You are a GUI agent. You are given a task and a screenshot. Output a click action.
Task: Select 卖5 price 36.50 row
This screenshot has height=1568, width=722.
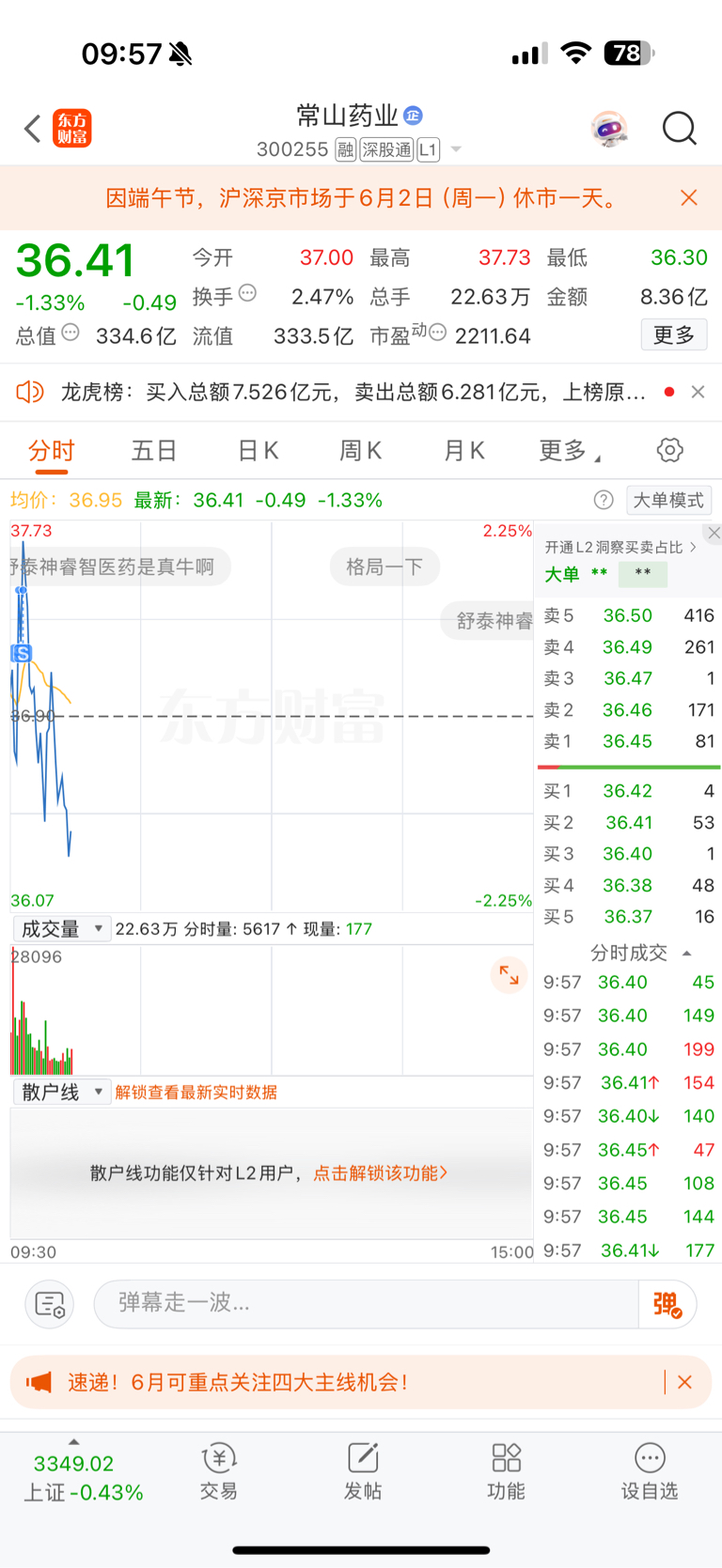click(x=628, y=615)
